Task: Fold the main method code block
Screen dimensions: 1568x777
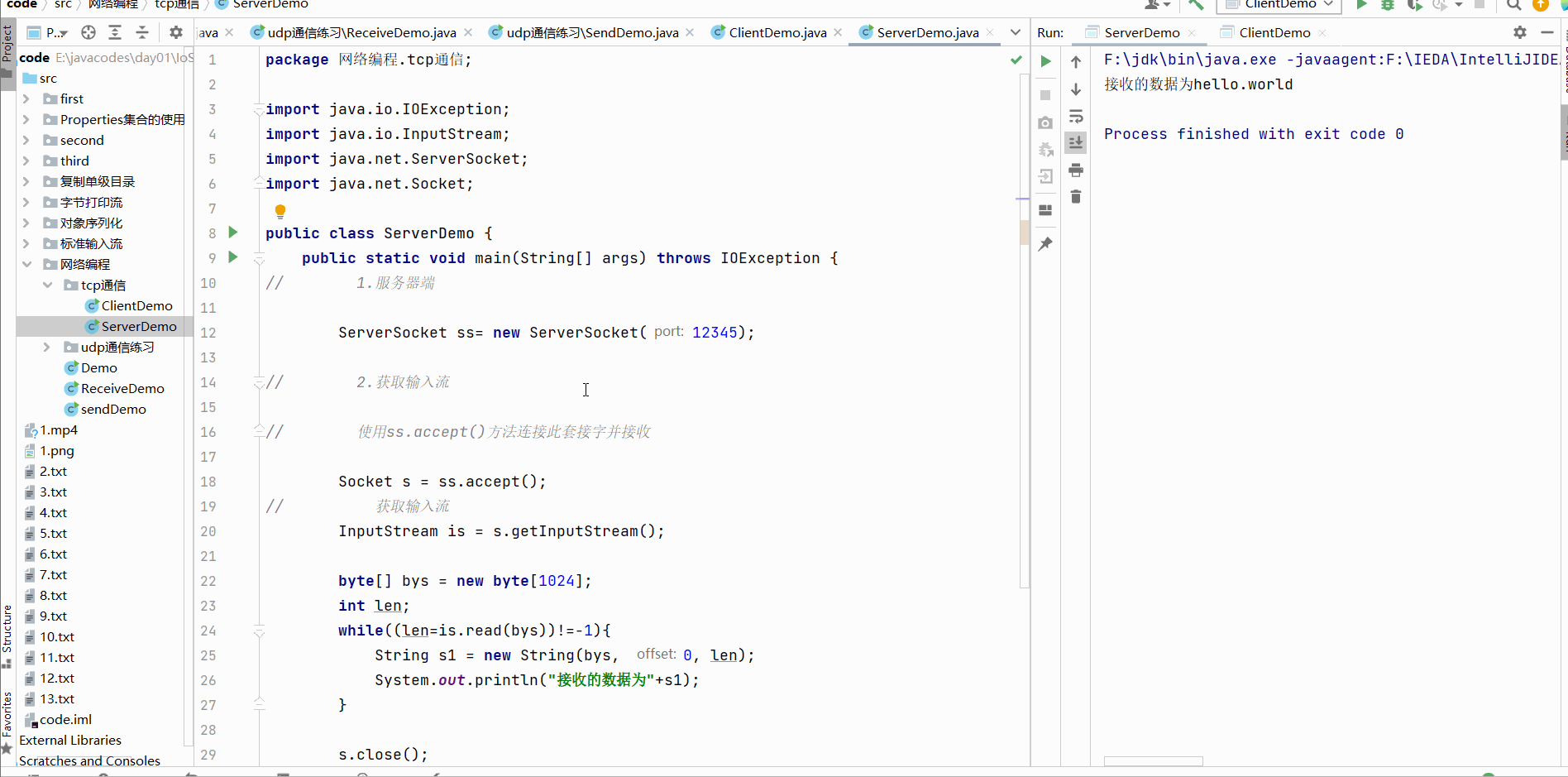Action: (x=259, y=260)
